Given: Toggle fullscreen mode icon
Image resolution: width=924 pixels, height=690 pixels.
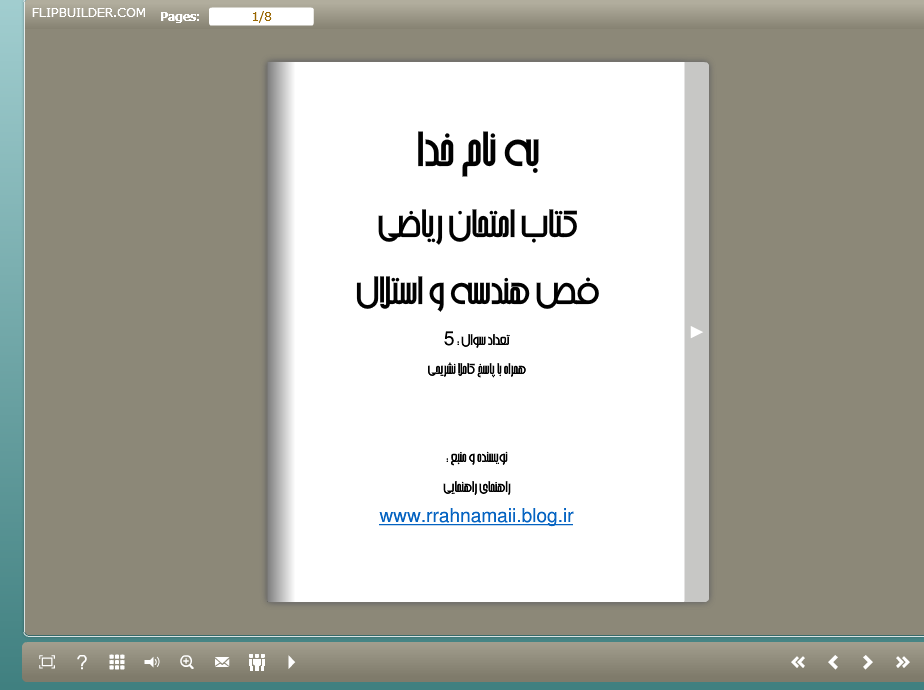Looking at the screenshot, I should [x=47, y=662].
